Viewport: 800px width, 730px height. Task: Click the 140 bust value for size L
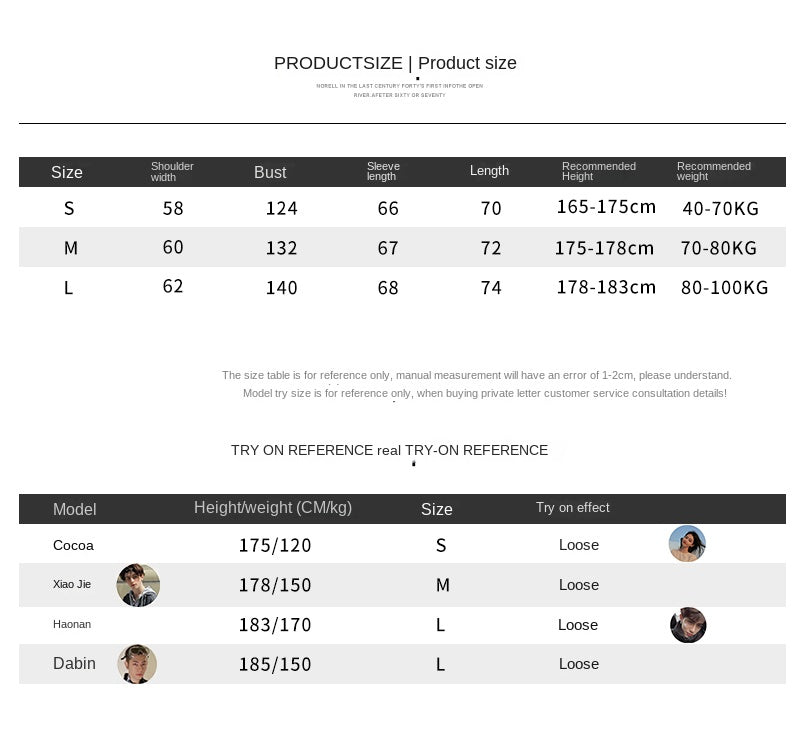(x=282, y=288)
